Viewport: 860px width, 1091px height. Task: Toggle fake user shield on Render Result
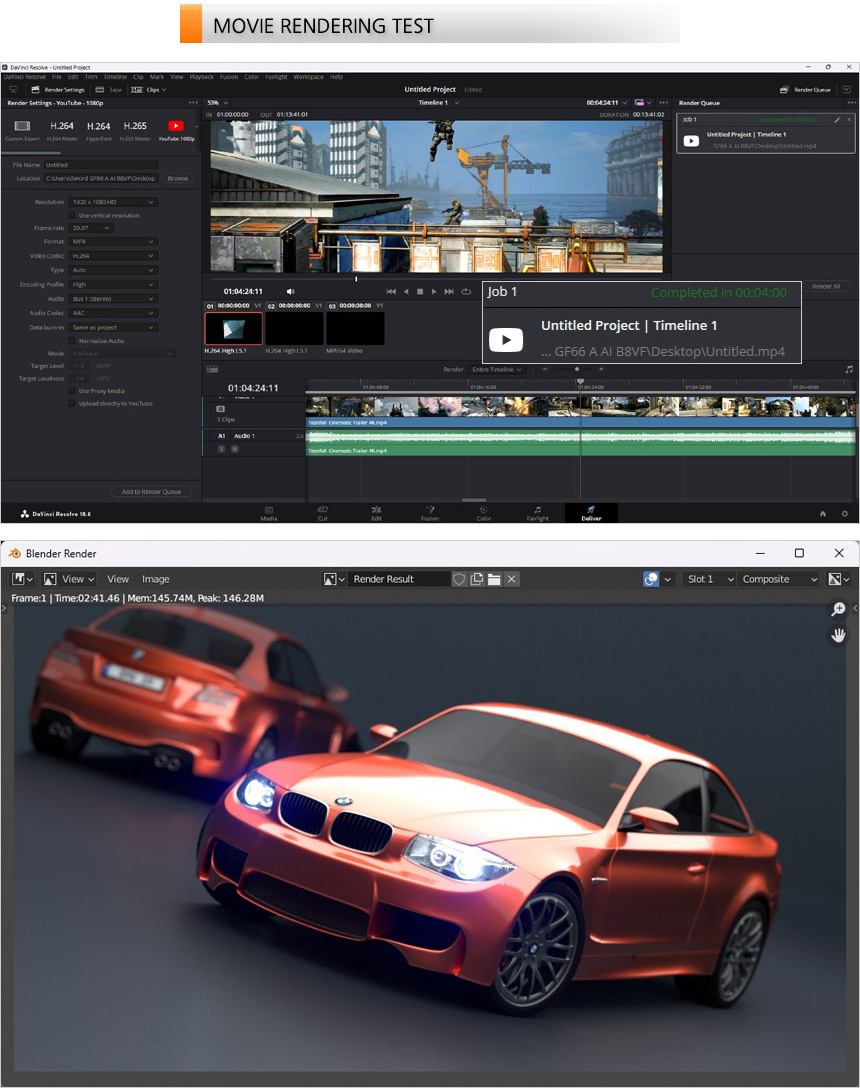coord(459,579)
